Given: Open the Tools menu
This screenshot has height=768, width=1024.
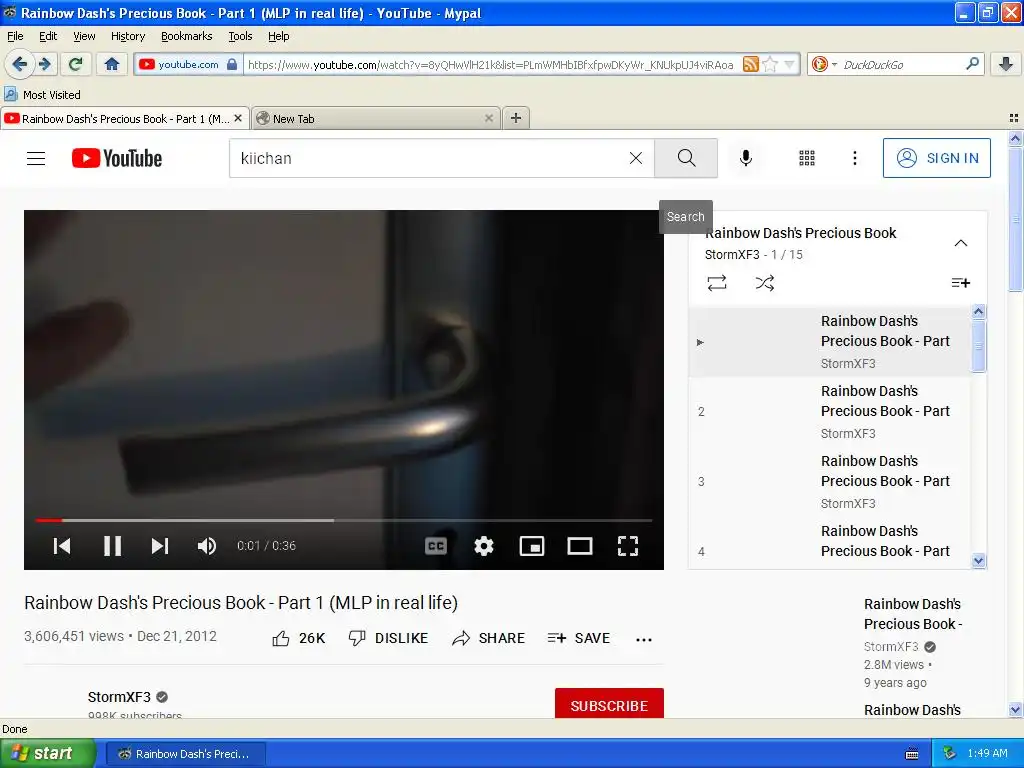Looking at the screenshot, I should (240, 36).
